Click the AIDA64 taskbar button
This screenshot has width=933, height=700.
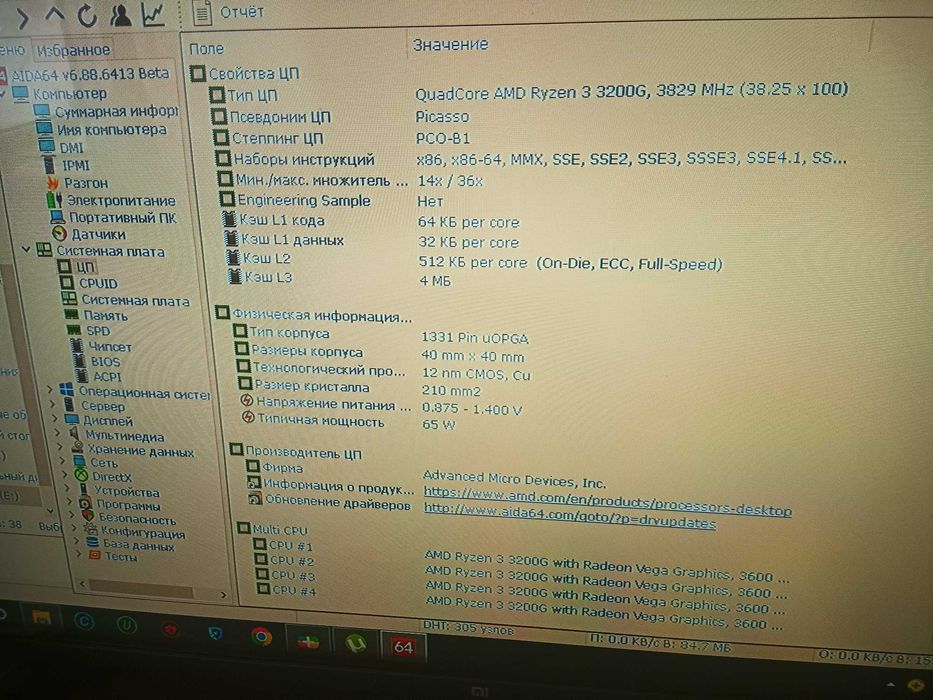(x=403, y=646)
